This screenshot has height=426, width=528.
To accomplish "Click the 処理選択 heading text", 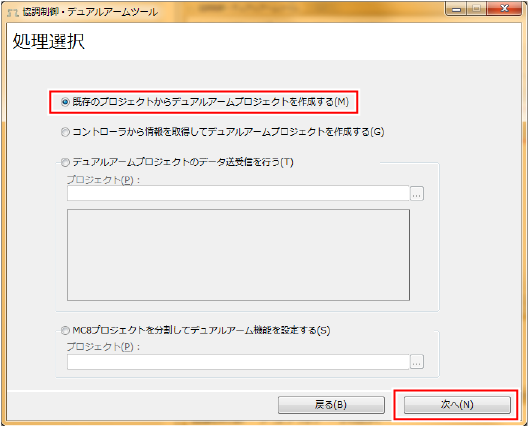I will coord(48,41).
